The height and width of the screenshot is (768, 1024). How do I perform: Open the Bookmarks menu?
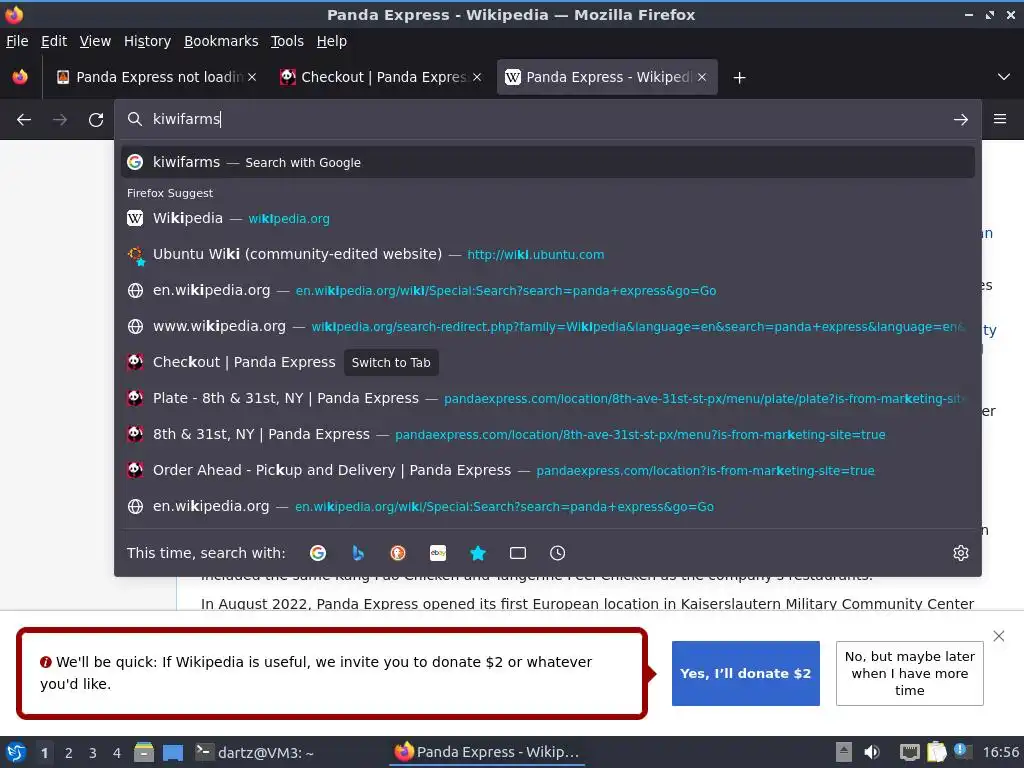(221, 41)
